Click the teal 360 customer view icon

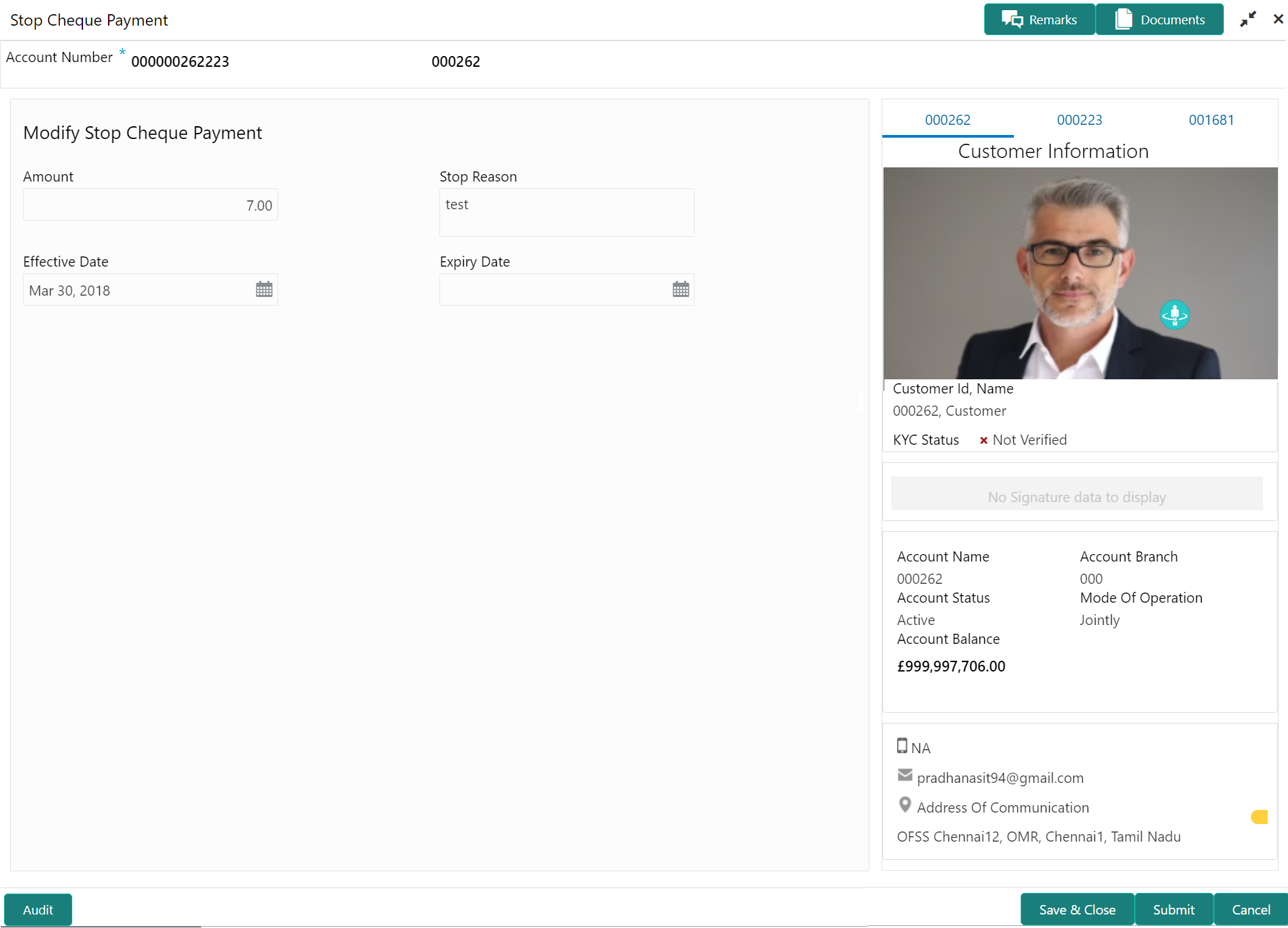(x=1175, y=315)
